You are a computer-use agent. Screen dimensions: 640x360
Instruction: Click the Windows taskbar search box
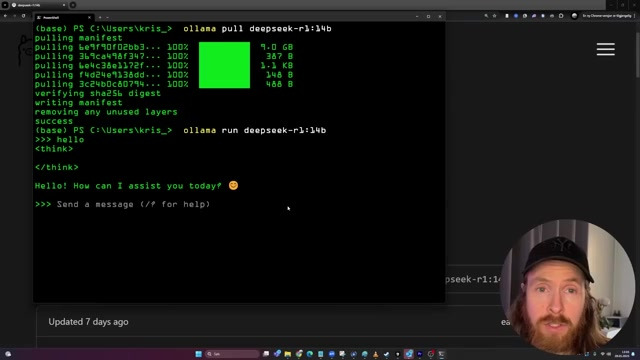pos(232,354)
